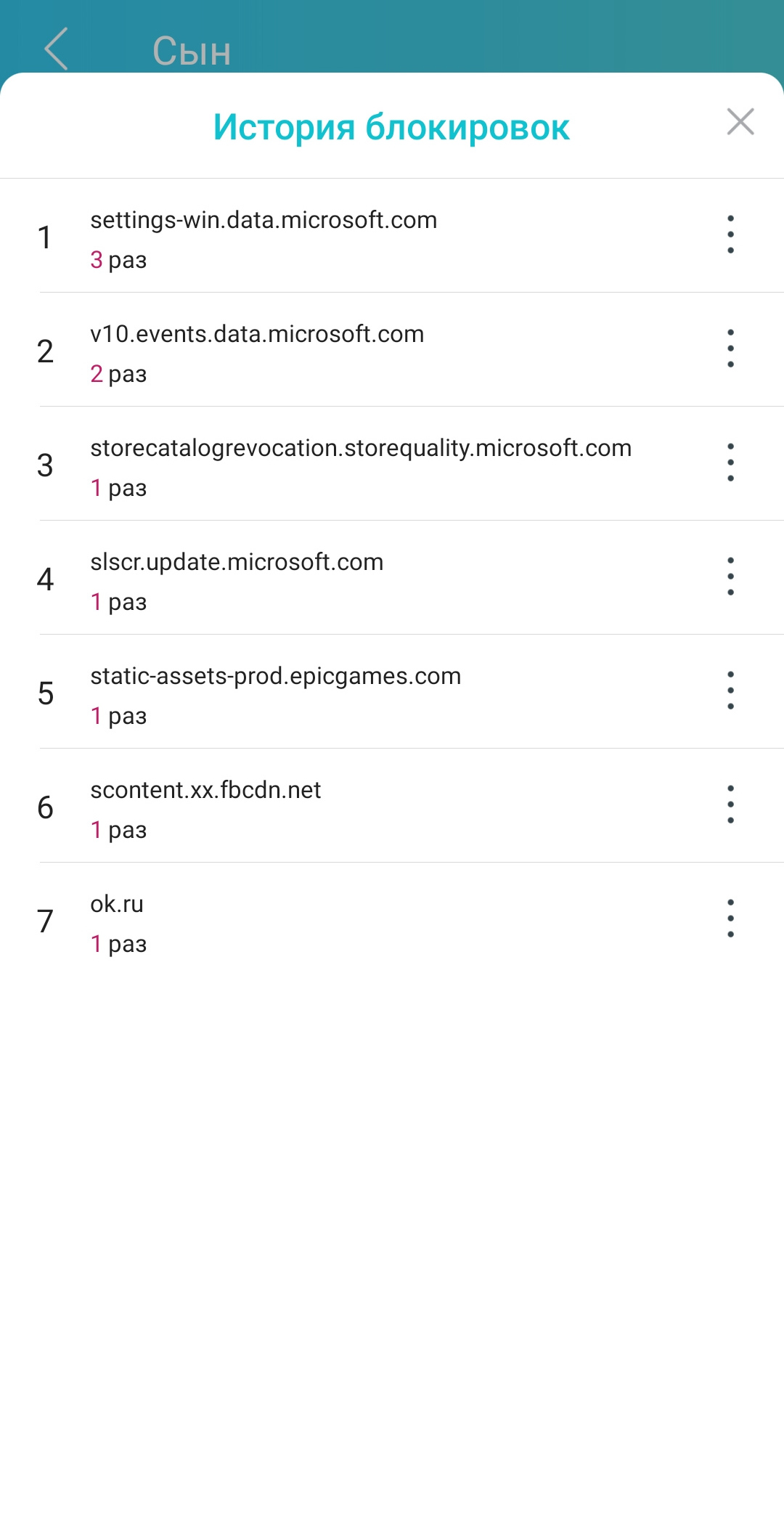Tap the storecatalogrevocation.storequality.microsoft.com domain
The image size is (784, 1535).
[361, 448]
